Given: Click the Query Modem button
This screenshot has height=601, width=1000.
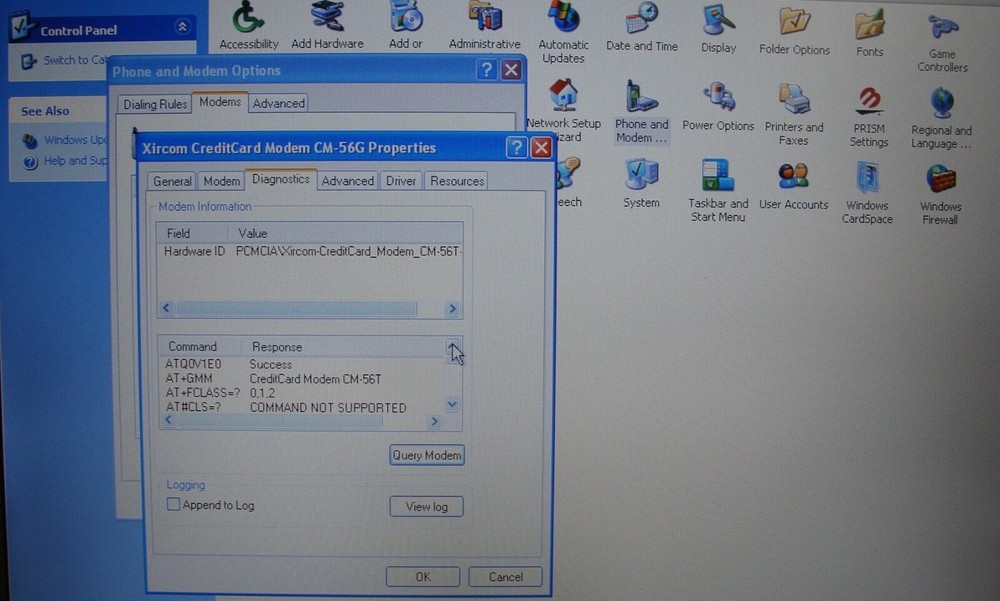Looking at the screenshot, I should [x=427, y=455].
